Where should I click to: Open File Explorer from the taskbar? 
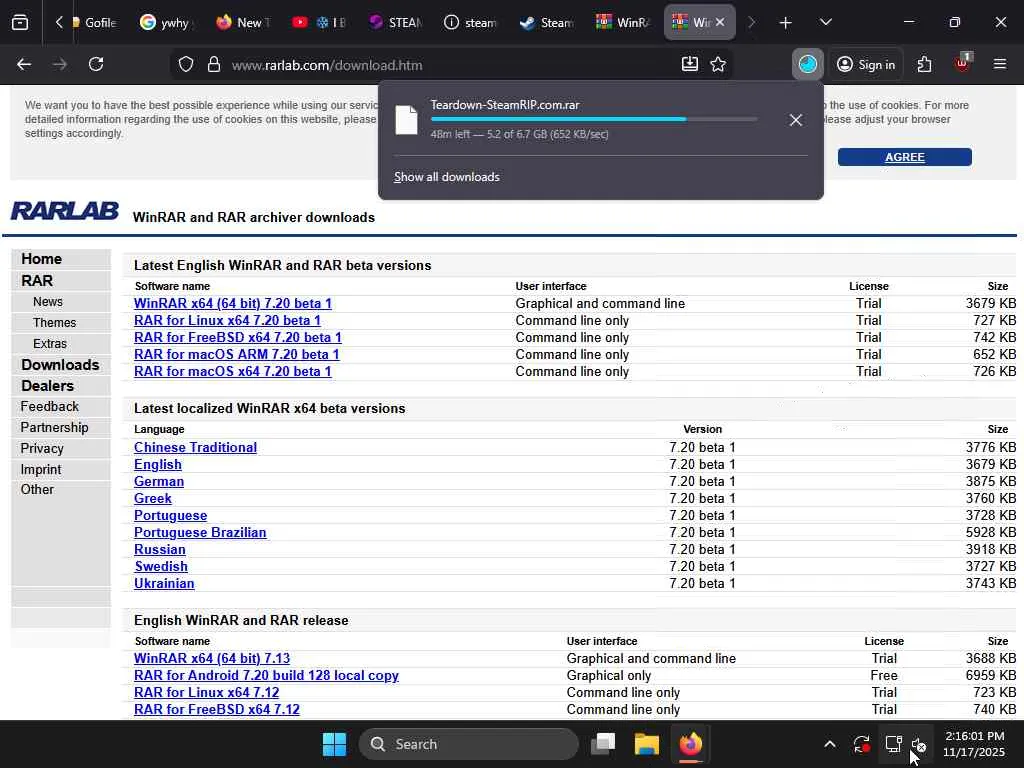click(x=647, y=744)
